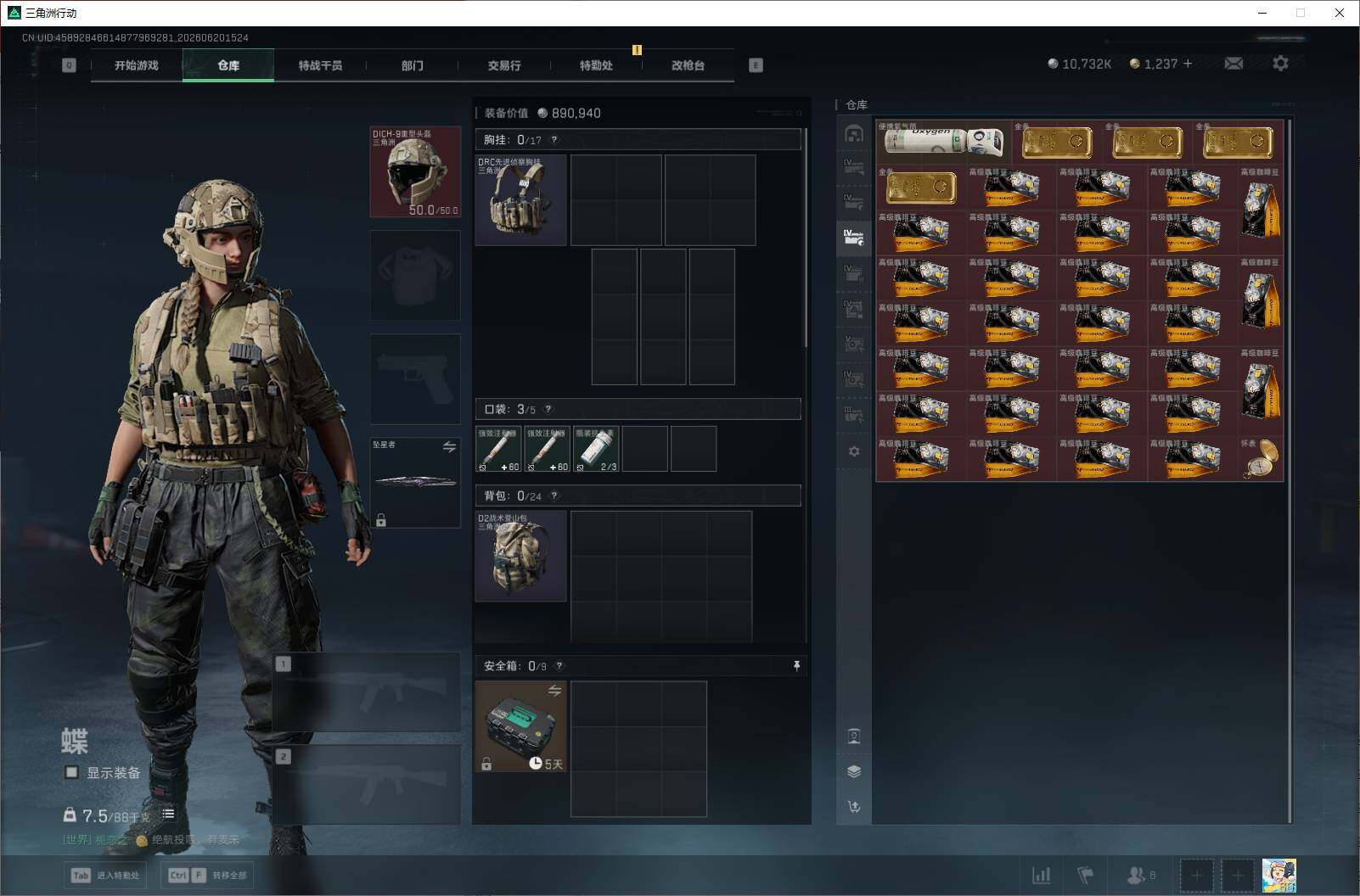Image resolution: width=1360 pixels, height=896 pixels.
Task: Click the first empty squad invite slot
Action: click(x=1196, y=875)
